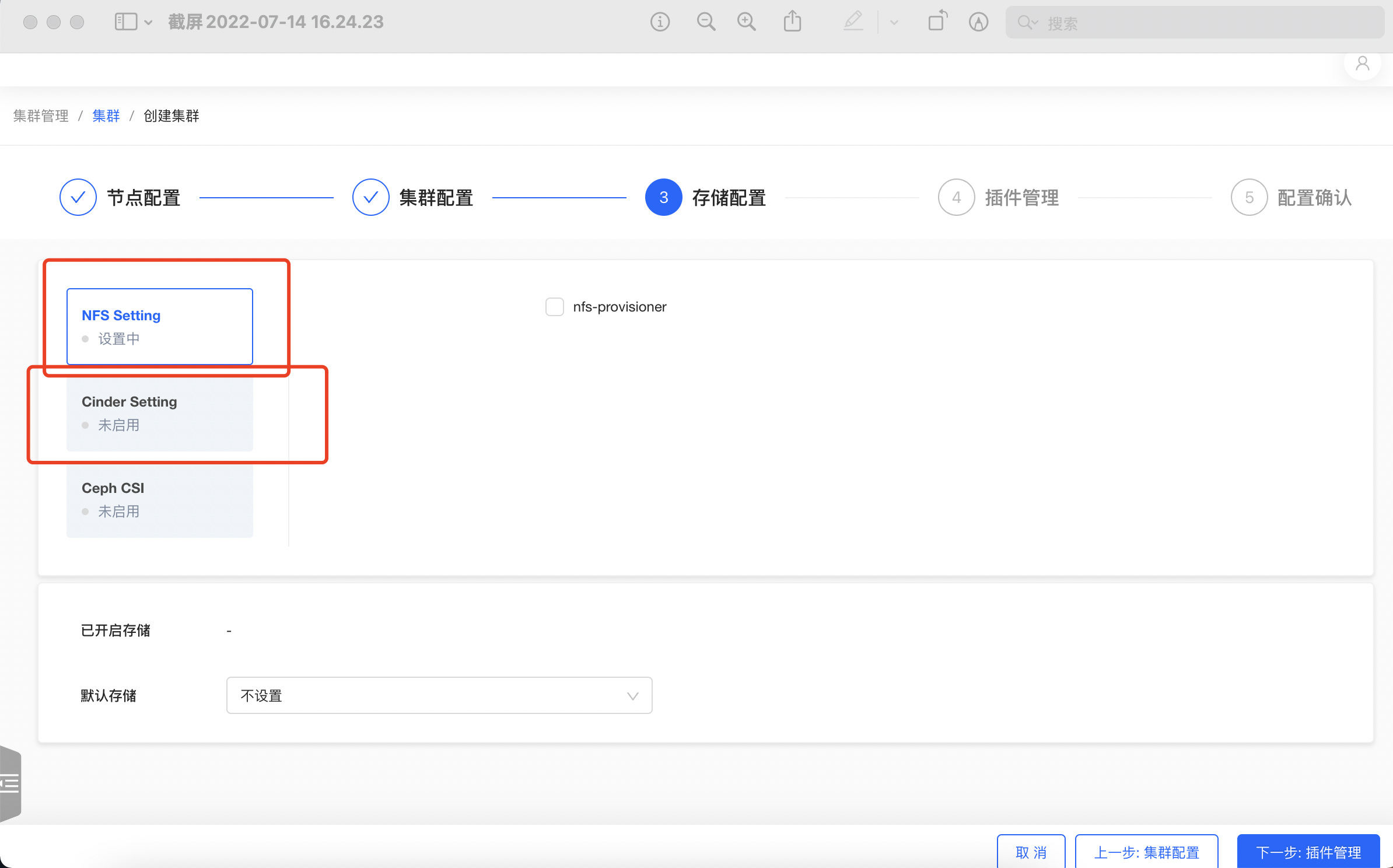Viewport: 1393px width, 868px height.
Task: Switch to the Ceph CSI panel
Action: coord(159,499)
